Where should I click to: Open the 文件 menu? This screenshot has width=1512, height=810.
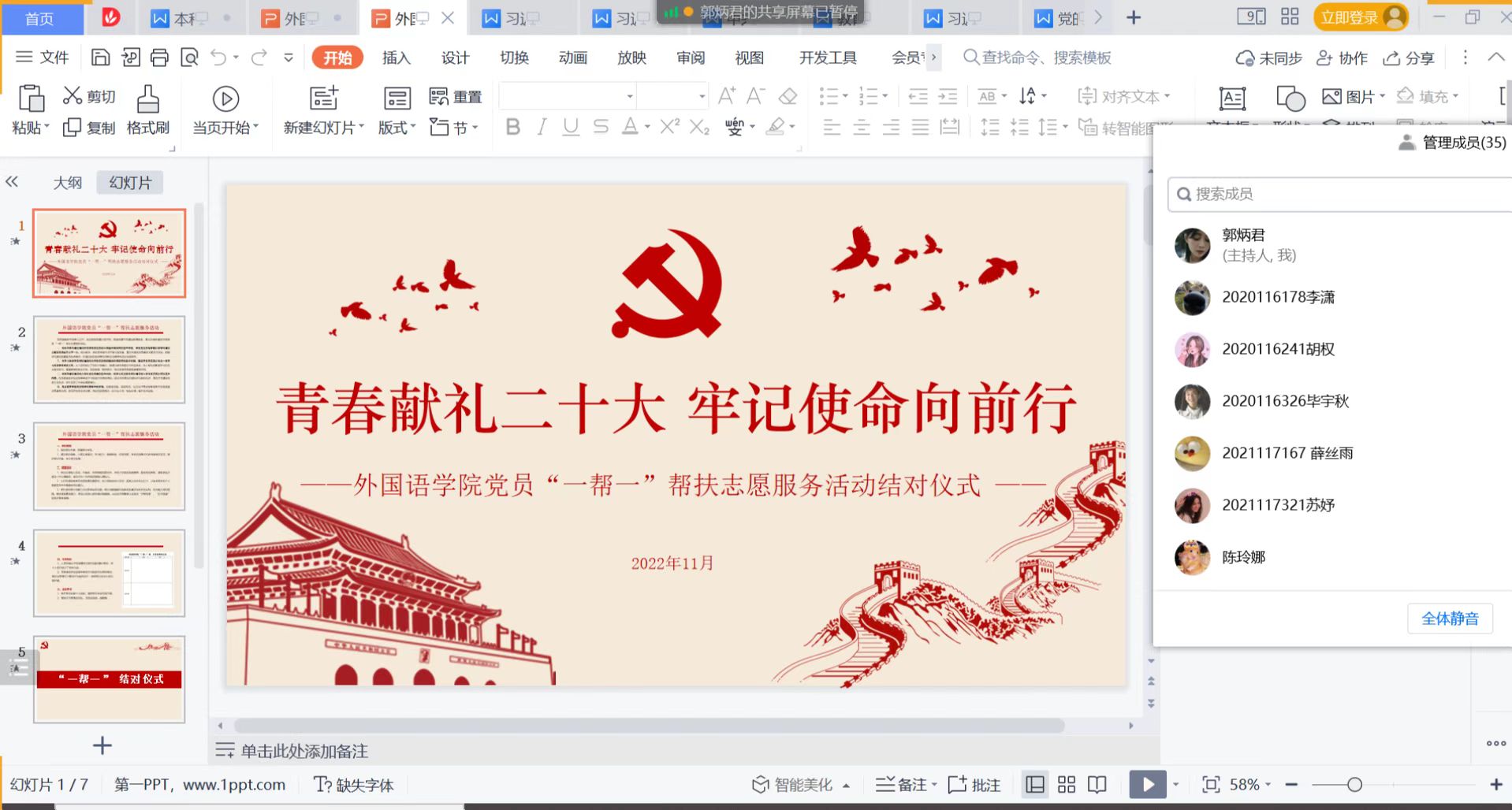pyautogui.click(x=43, y=58)
